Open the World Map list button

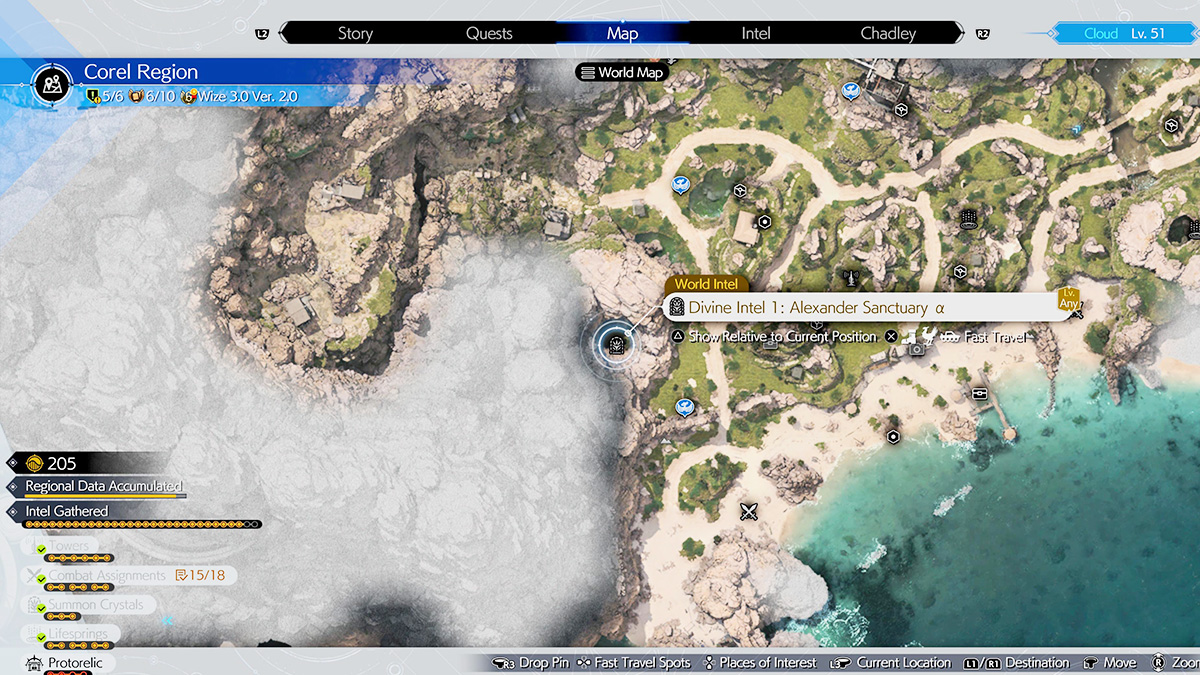[x=621, y=72]
